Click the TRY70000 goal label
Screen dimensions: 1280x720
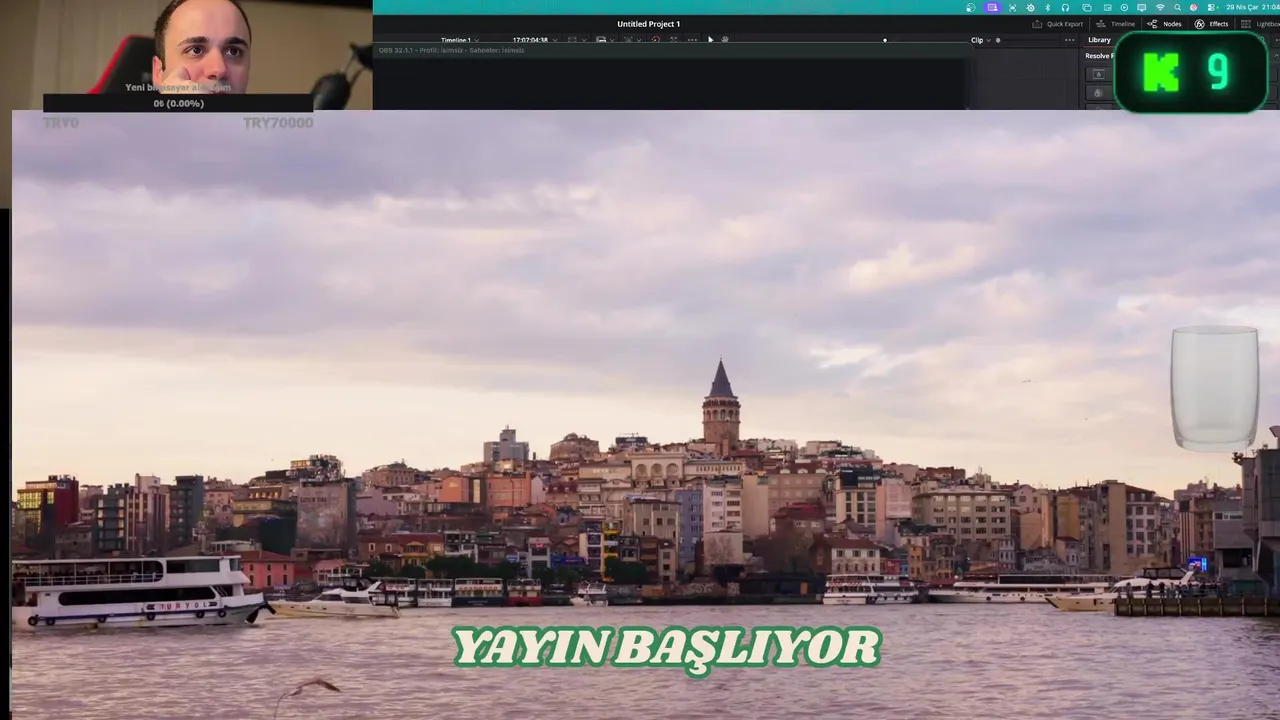click(x=278, y=122)
